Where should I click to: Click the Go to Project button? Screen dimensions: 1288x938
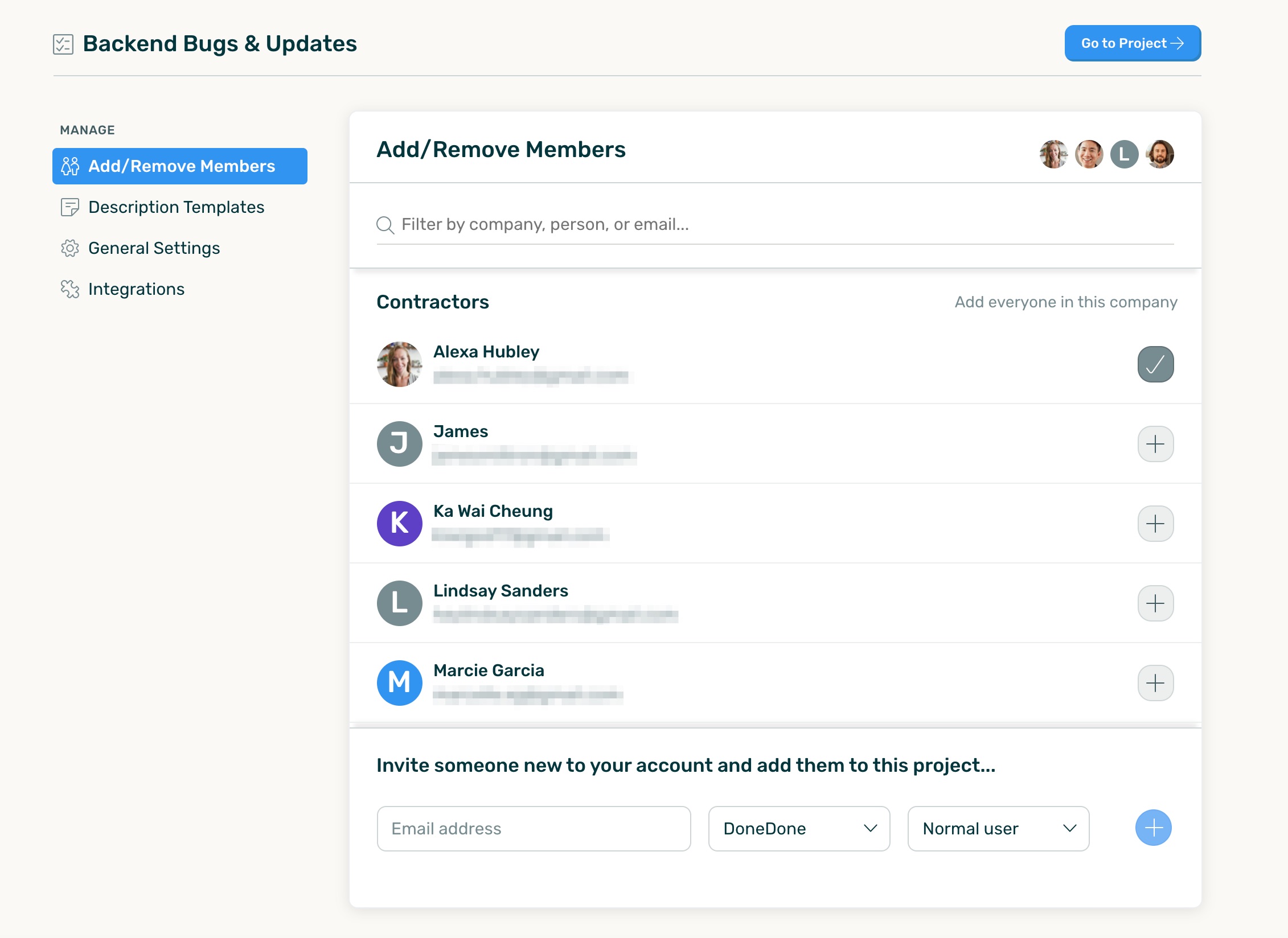point(1132,43)
